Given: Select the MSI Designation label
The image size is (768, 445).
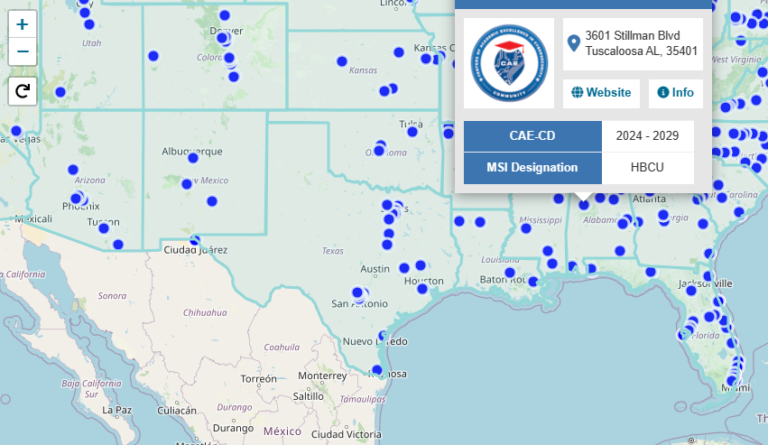Looking at the screenshot, I should click(532, 167).
